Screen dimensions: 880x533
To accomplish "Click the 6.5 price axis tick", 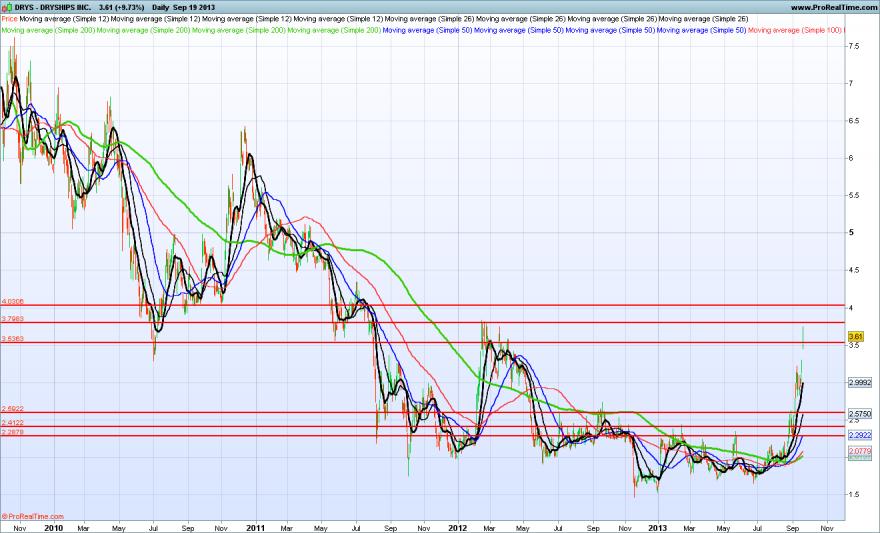I will tap(854, 121).
